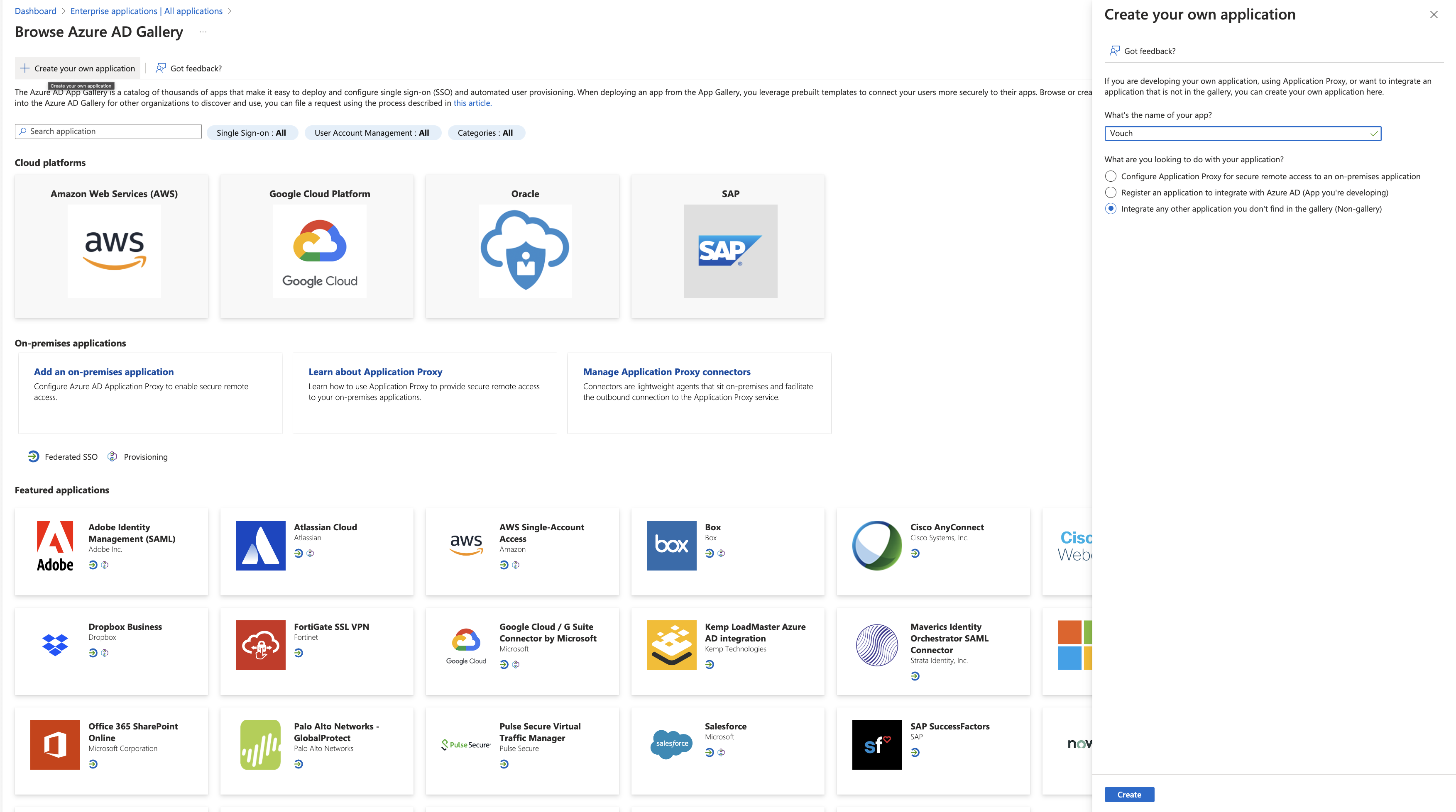Click the app name input field
This screenshot has height=812, width=1456.
coord(1238,133)
